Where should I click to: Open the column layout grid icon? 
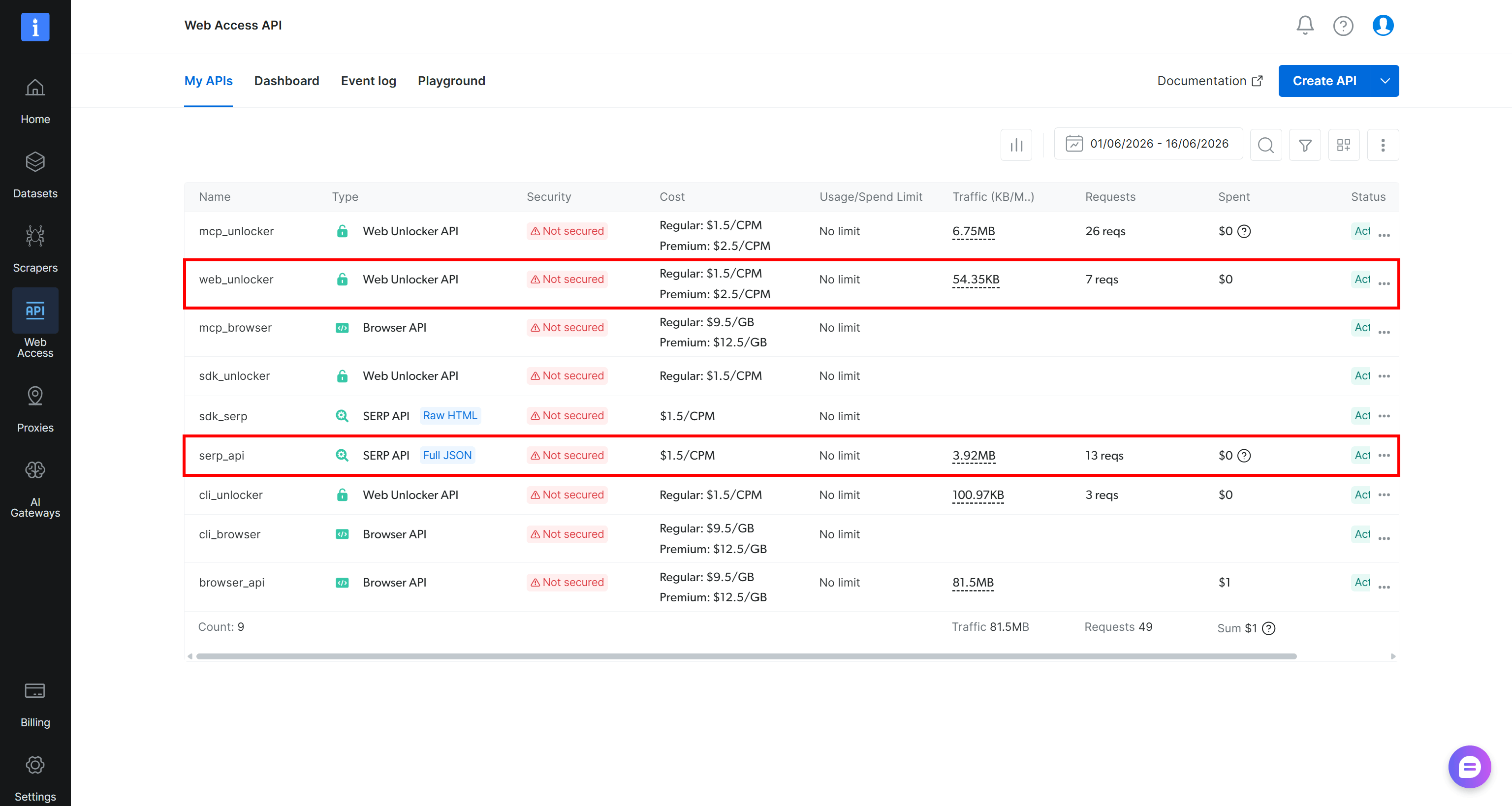(x=1344, y=144)
